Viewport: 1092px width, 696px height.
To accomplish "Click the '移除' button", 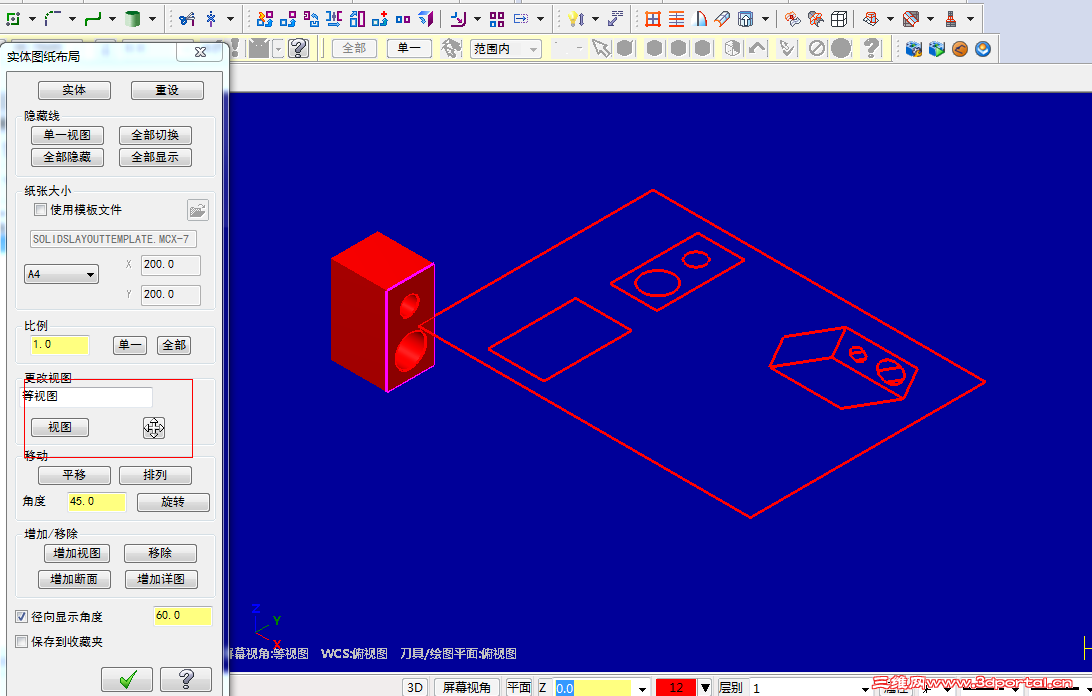I will coord(160,553).
